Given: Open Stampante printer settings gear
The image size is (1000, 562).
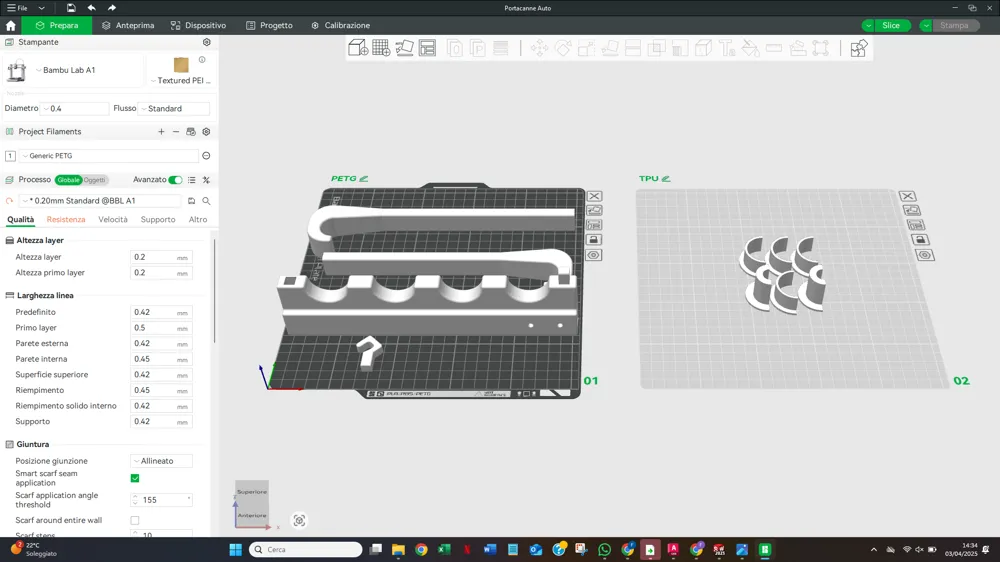Looking at the screenshot, I should 207,43.
